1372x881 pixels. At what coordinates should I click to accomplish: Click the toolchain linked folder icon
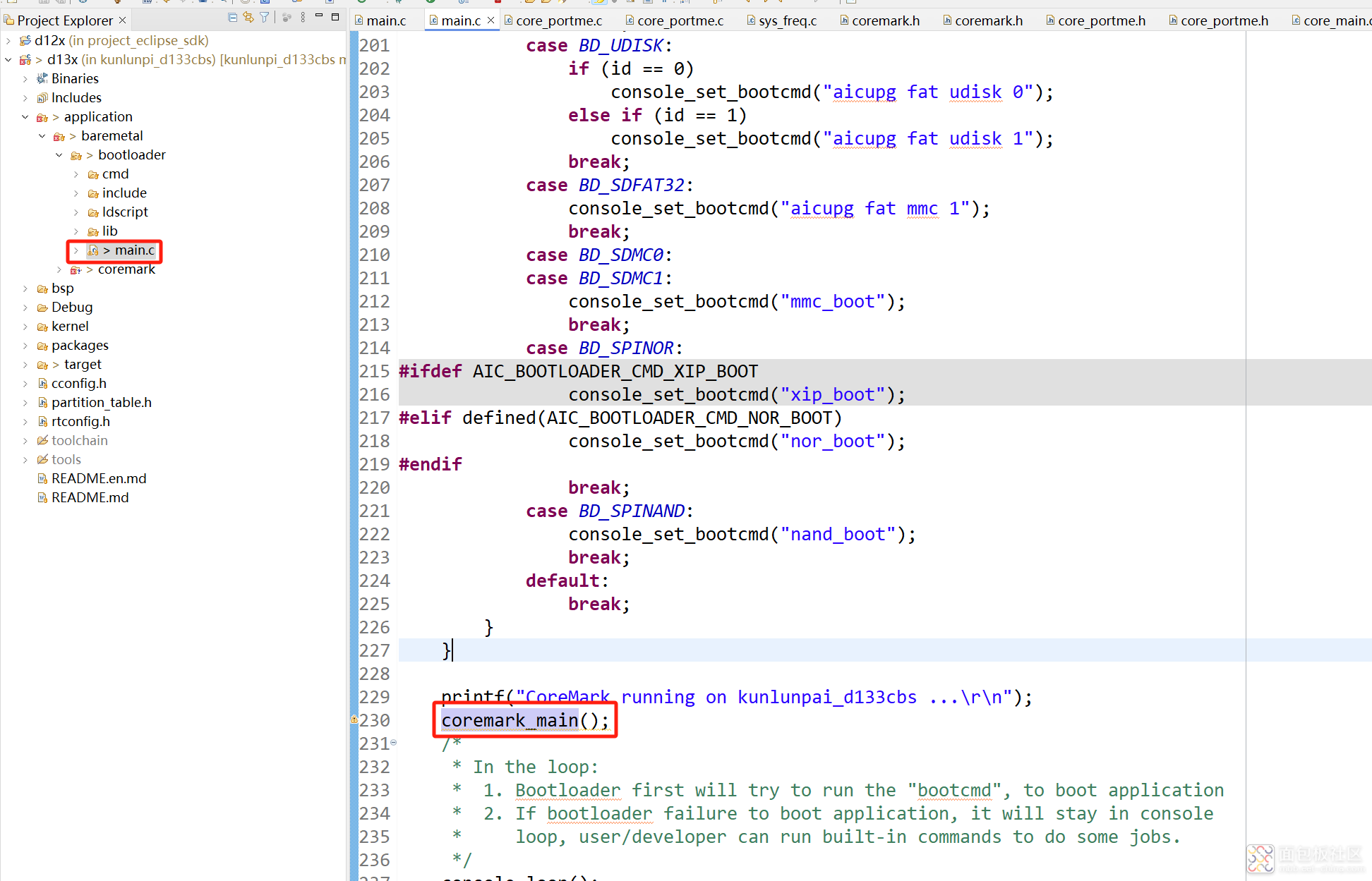tap(42, 441)
